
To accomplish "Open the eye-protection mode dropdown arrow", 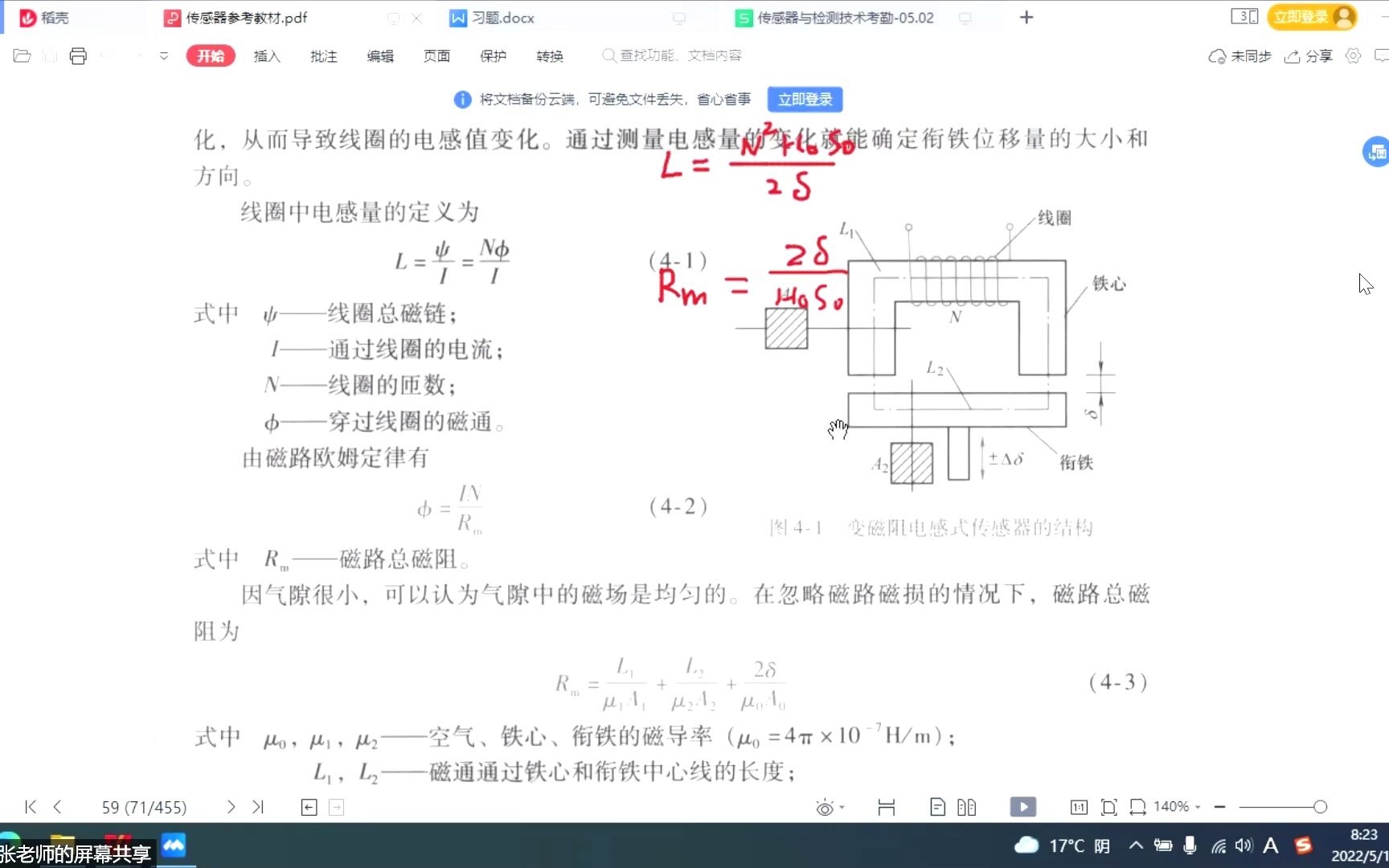I will coord(841,807).
